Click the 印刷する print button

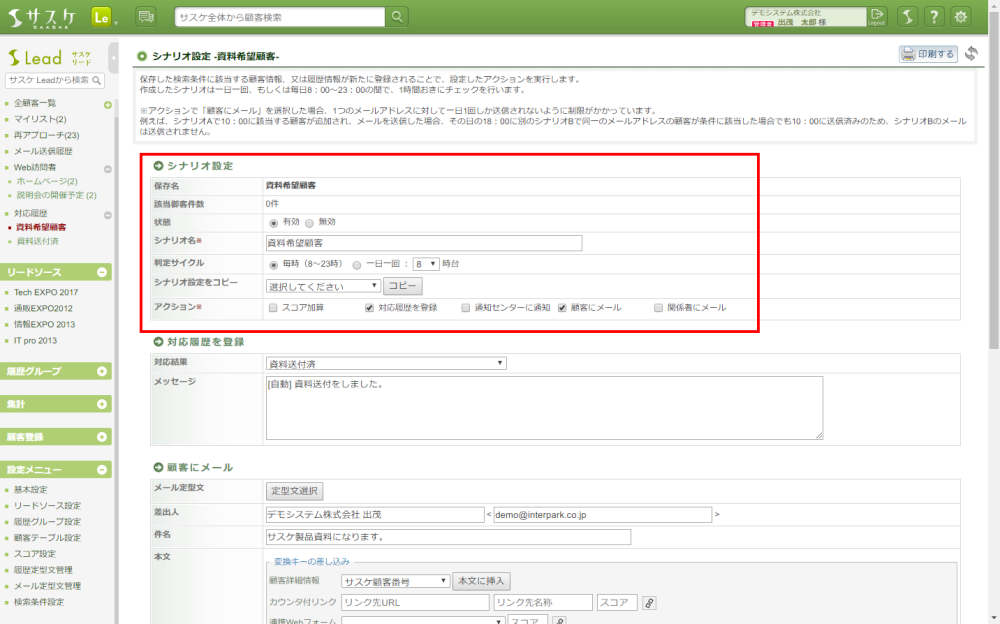click(x=928, y=54)
